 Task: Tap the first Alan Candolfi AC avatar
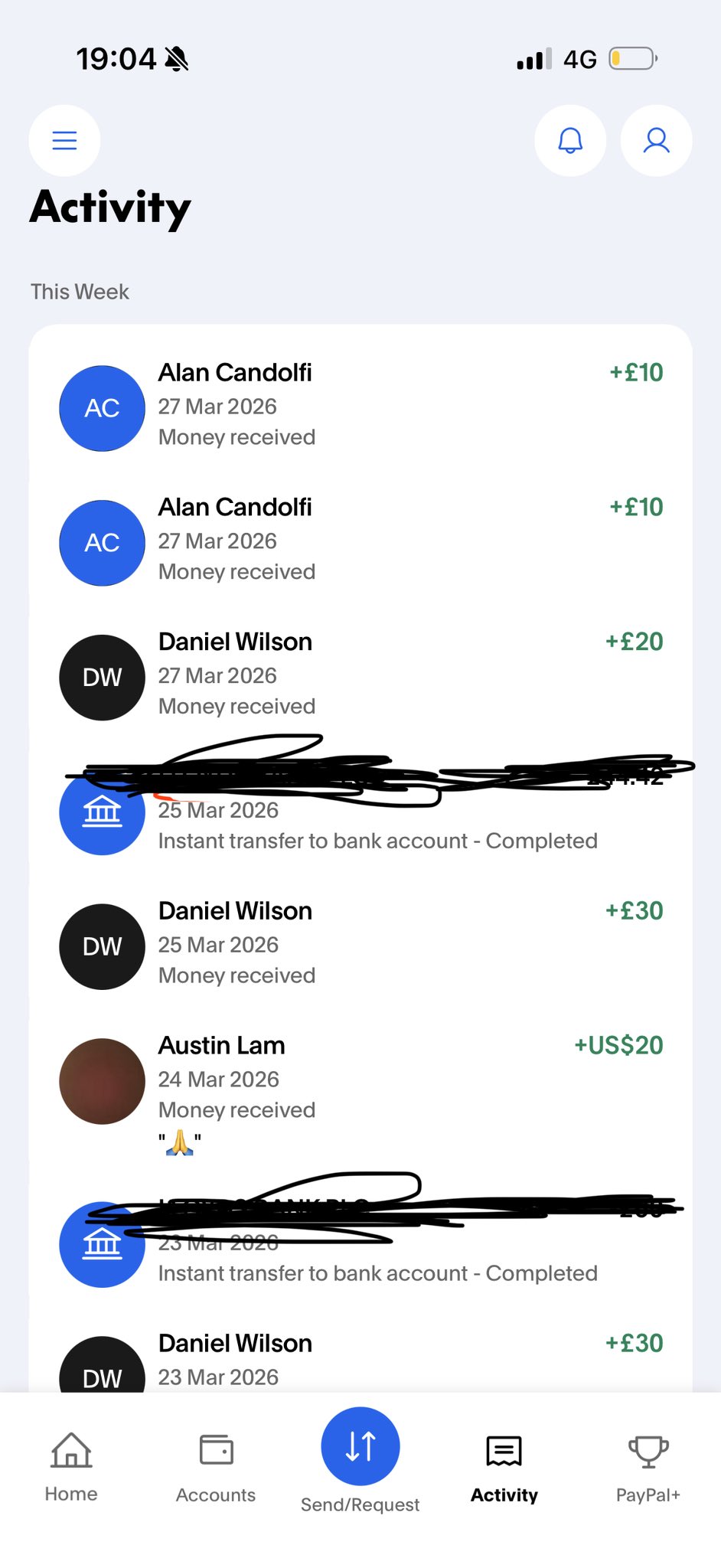click(x=102, y=408)
